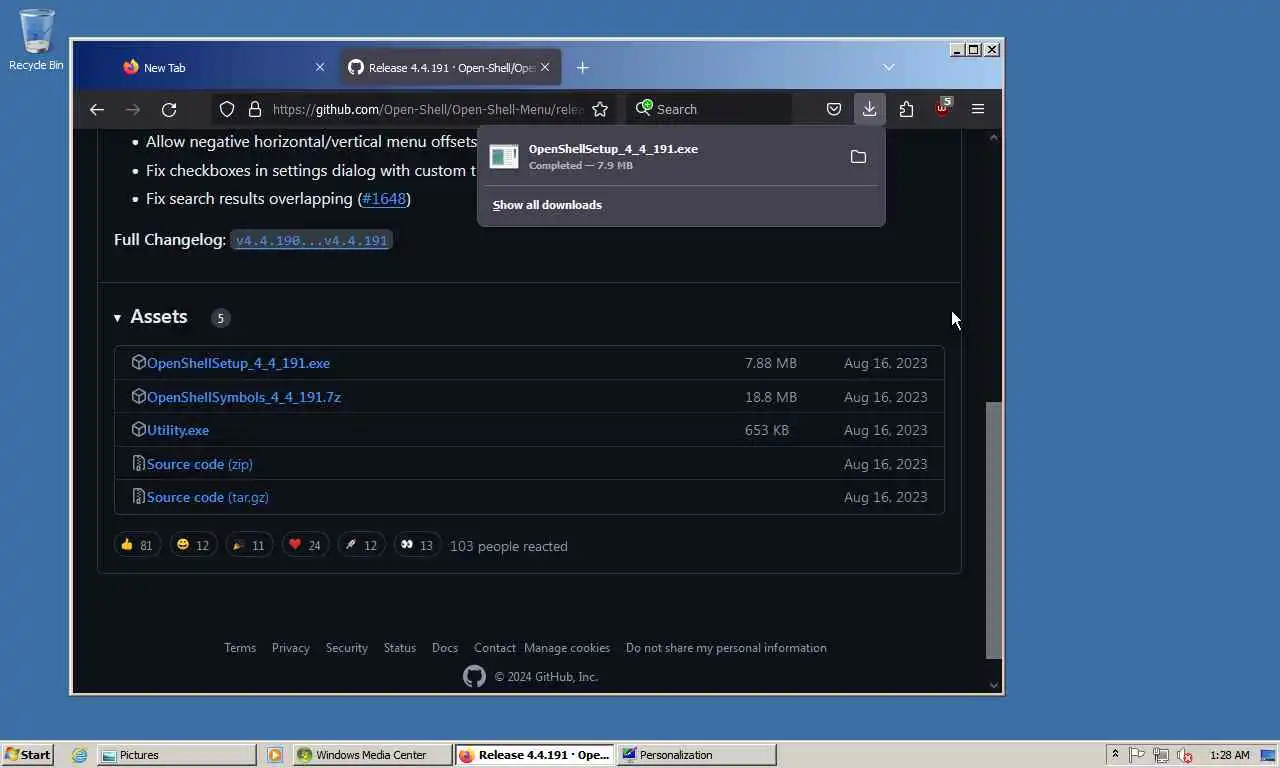Switch to Windows Media Center taskbar item
The width and height of the screenshot is (1280, 768).
tap(372, 755)
